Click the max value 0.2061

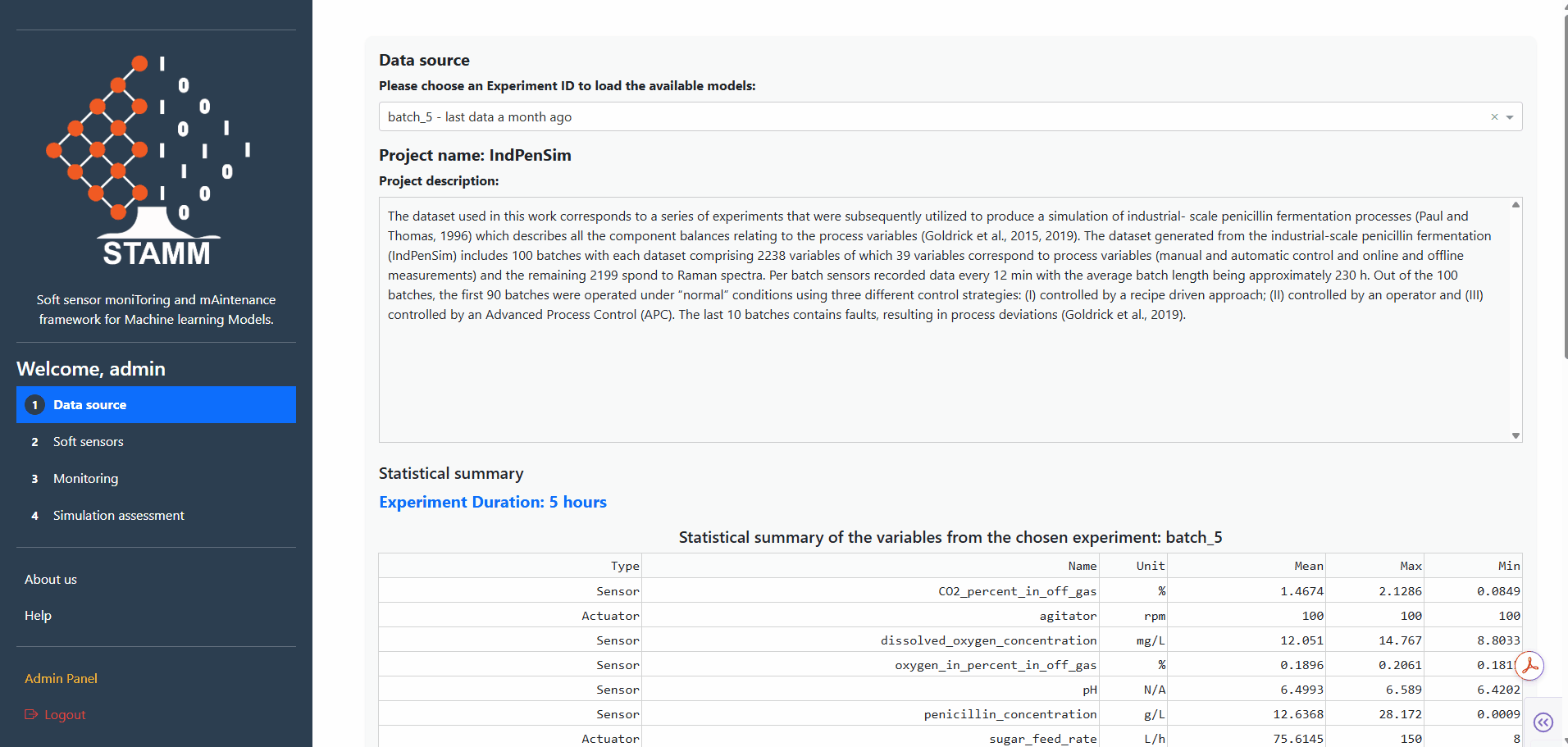[x=1400, y=665]
